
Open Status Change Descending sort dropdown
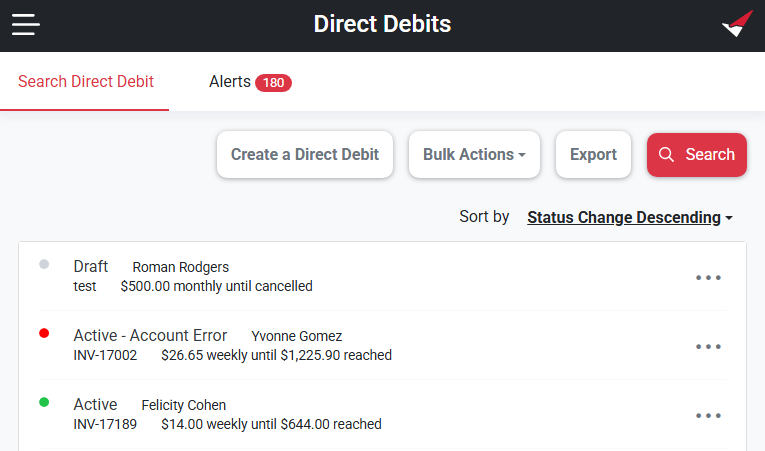pyautogui.click(x=630, y=217)
